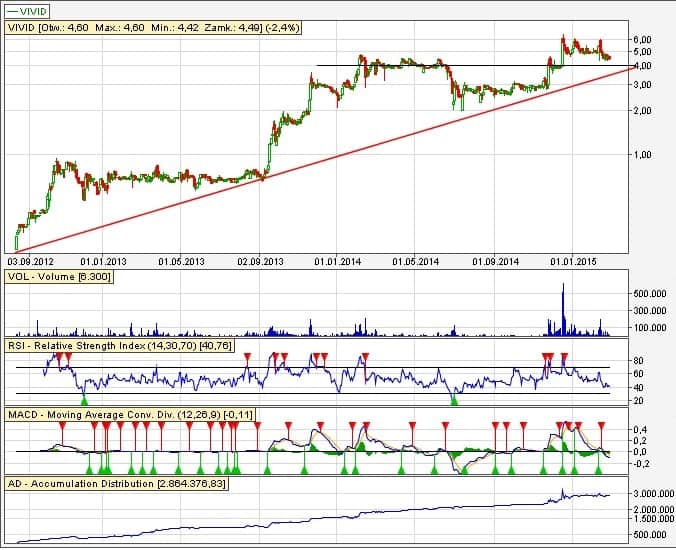Click the leftmost green buy marker in RSI panel

[84, 400]
